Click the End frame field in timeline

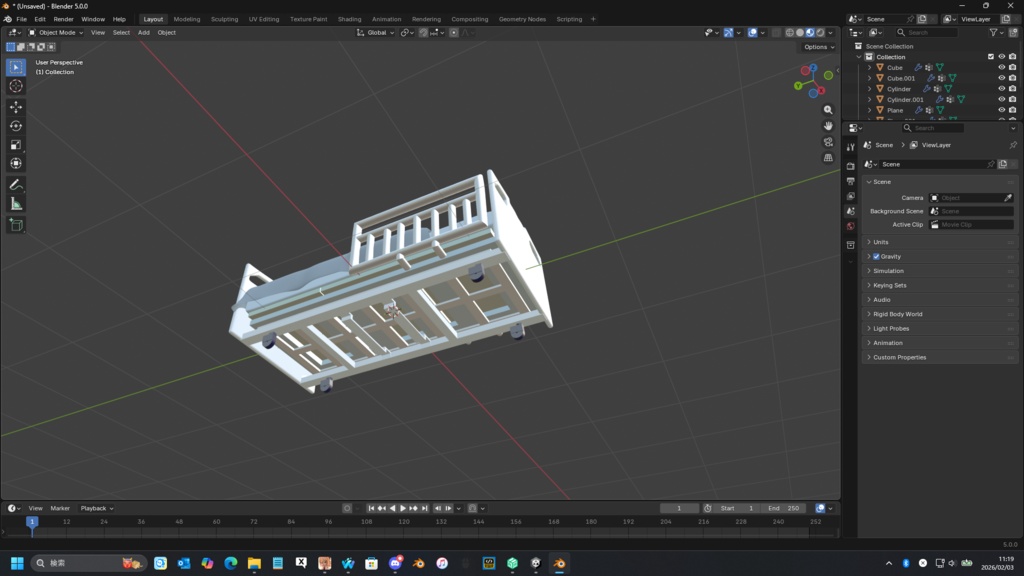click(x=783, y=508)
